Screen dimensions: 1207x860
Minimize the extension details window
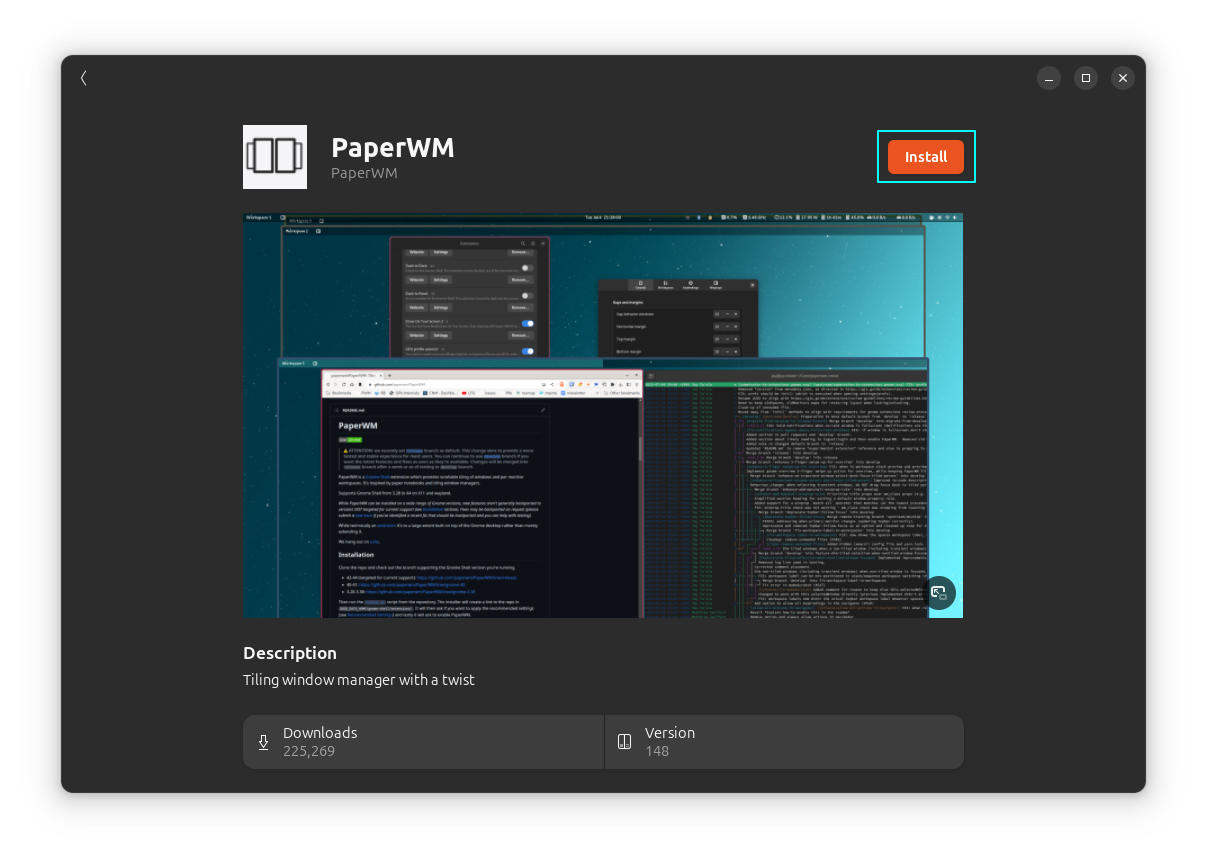1048,78
